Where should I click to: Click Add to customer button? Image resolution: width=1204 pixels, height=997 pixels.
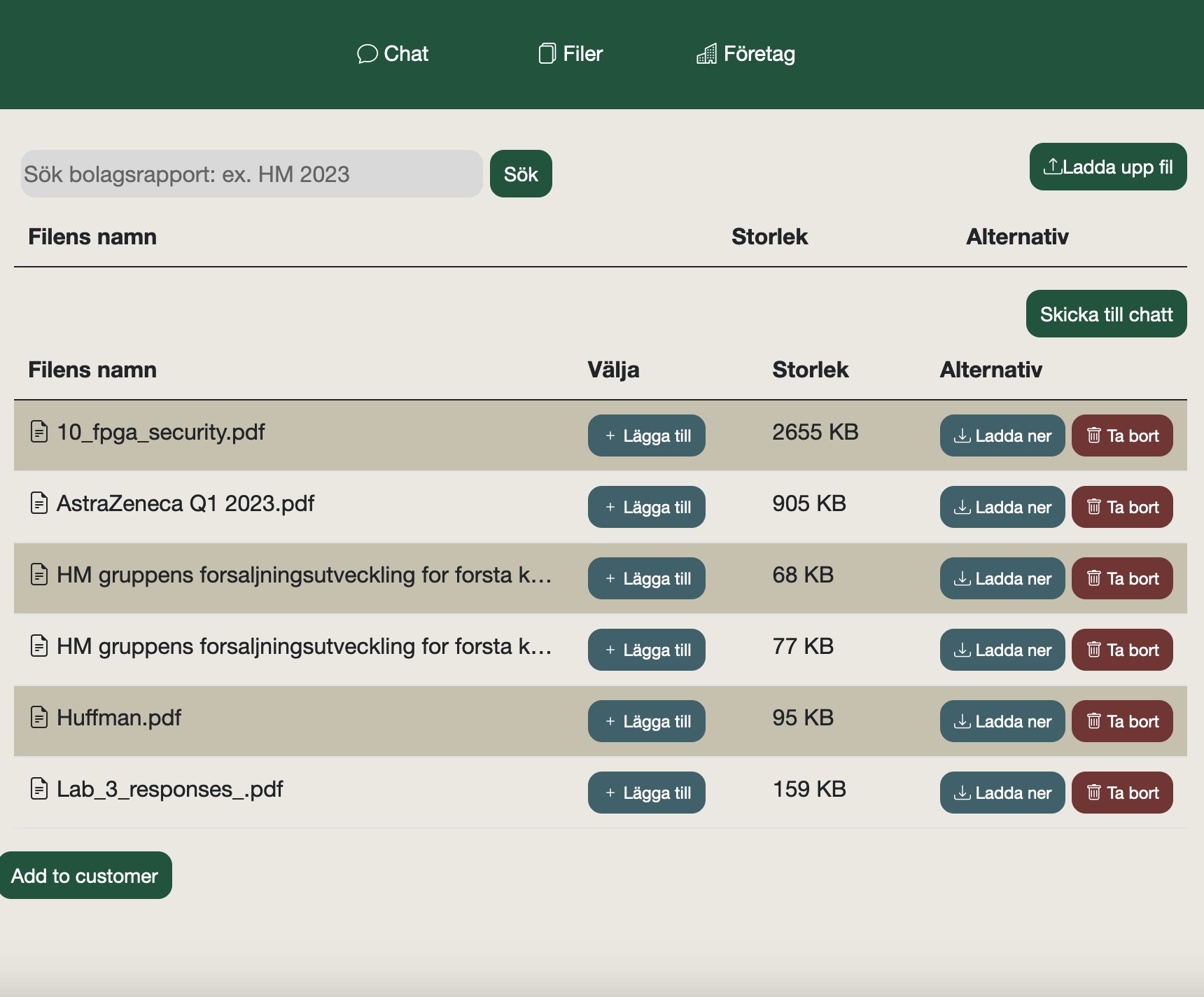pyautogui.click(x=85, y=875)
